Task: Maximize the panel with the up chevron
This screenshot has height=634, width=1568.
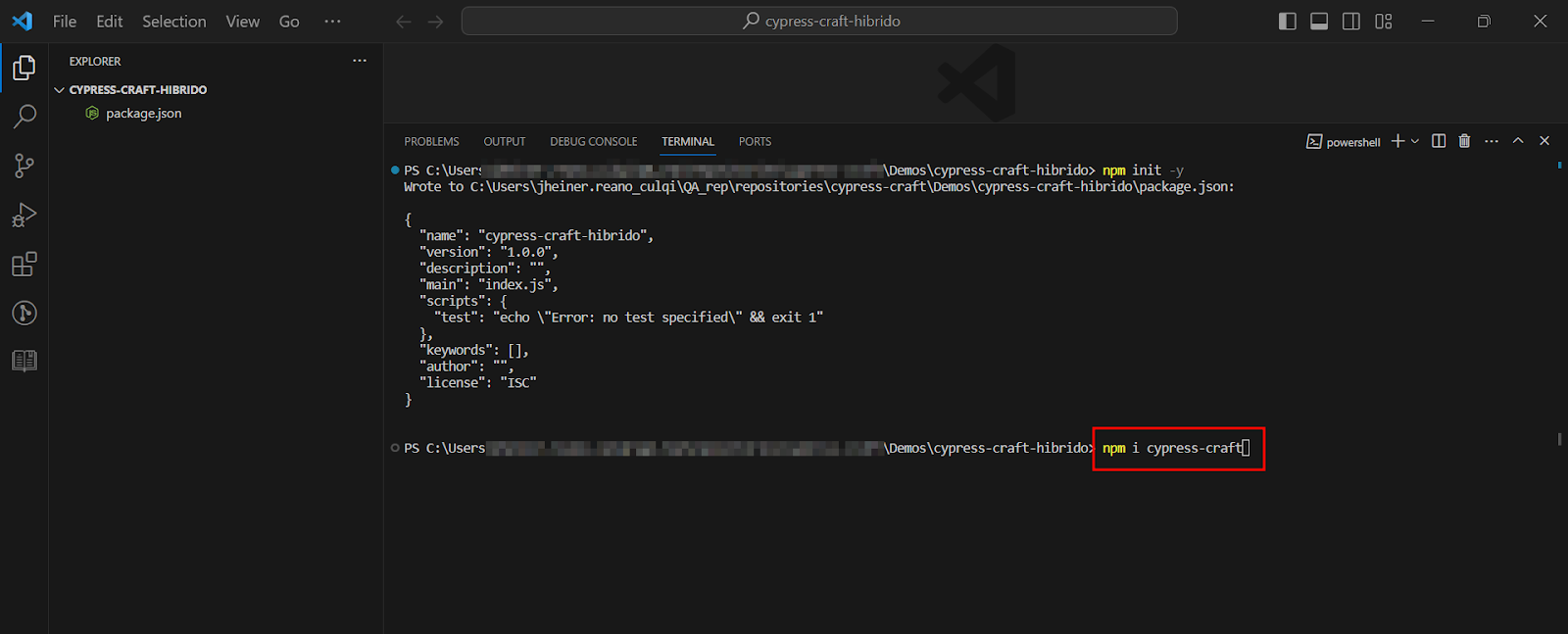Action: coord(1518,141)
